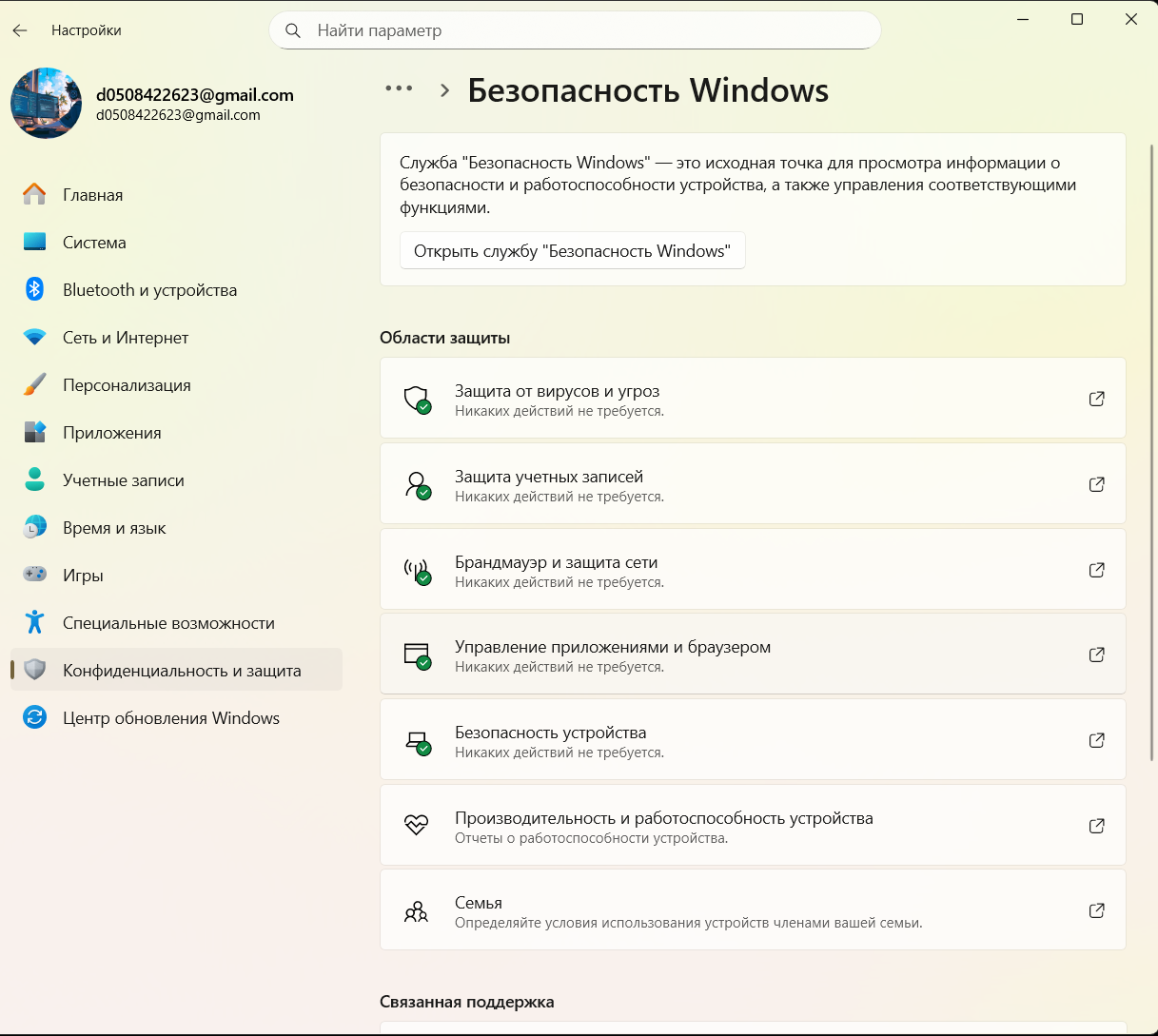Image resolution: width=1158 pixels, height=1036 pixels.
Task: Click the account email d0508422623@gmail.com title
Action: [194, 95]
